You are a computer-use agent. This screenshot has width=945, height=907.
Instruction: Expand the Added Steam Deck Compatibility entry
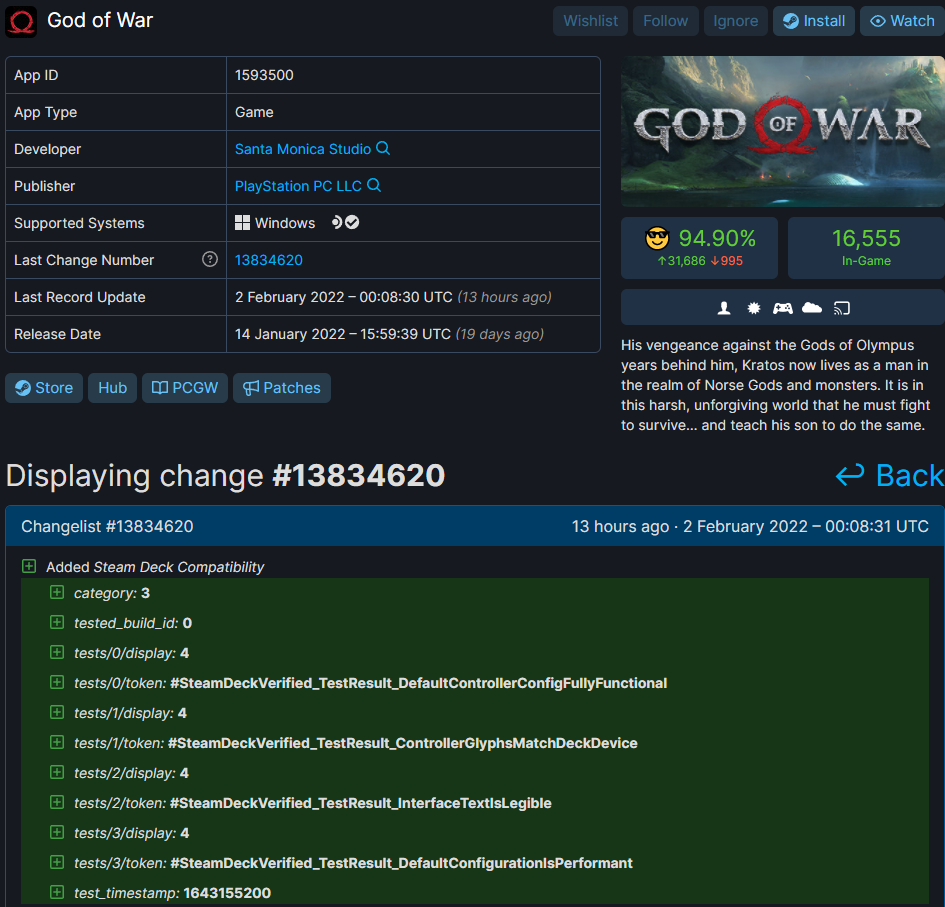point(30,567)
